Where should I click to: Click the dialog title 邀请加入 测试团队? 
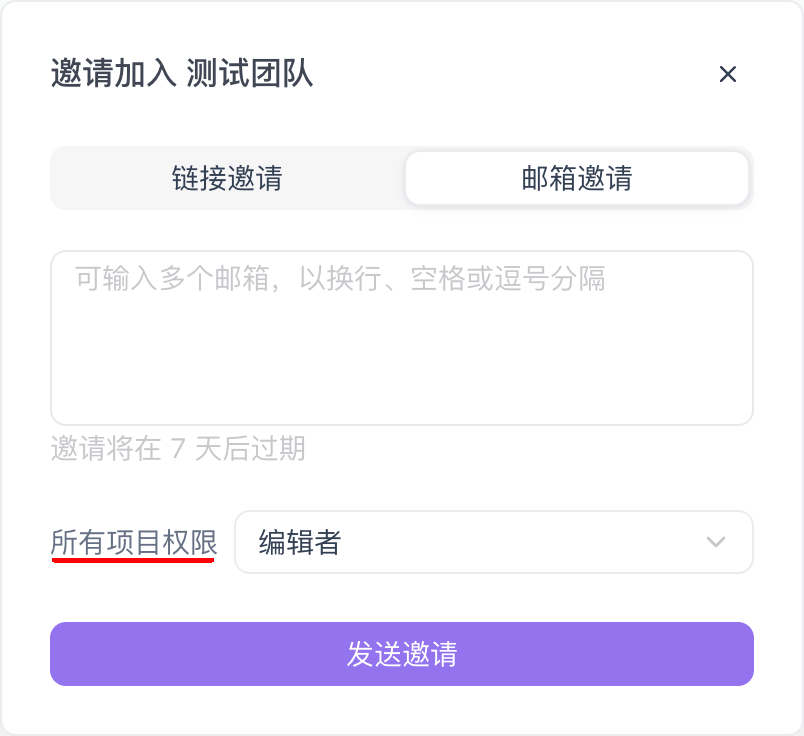pyautogui.click(x=181, y=74)
